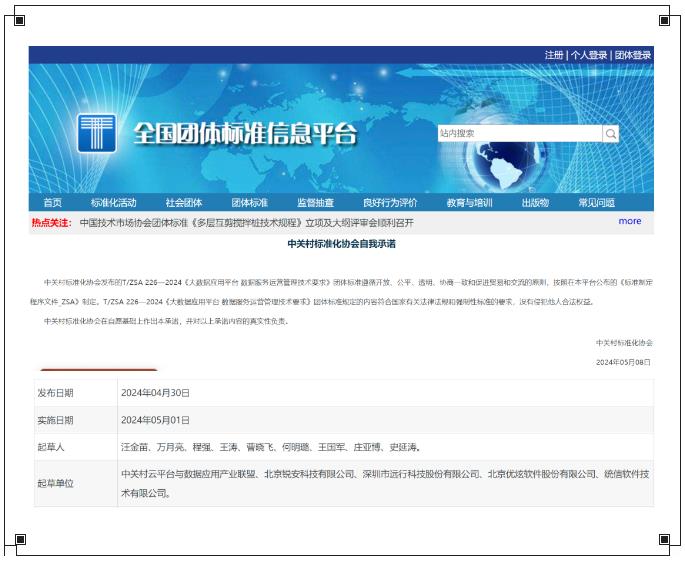
Task: Select the bottom-left corner image handle
Action: click(x=20, y=540)
